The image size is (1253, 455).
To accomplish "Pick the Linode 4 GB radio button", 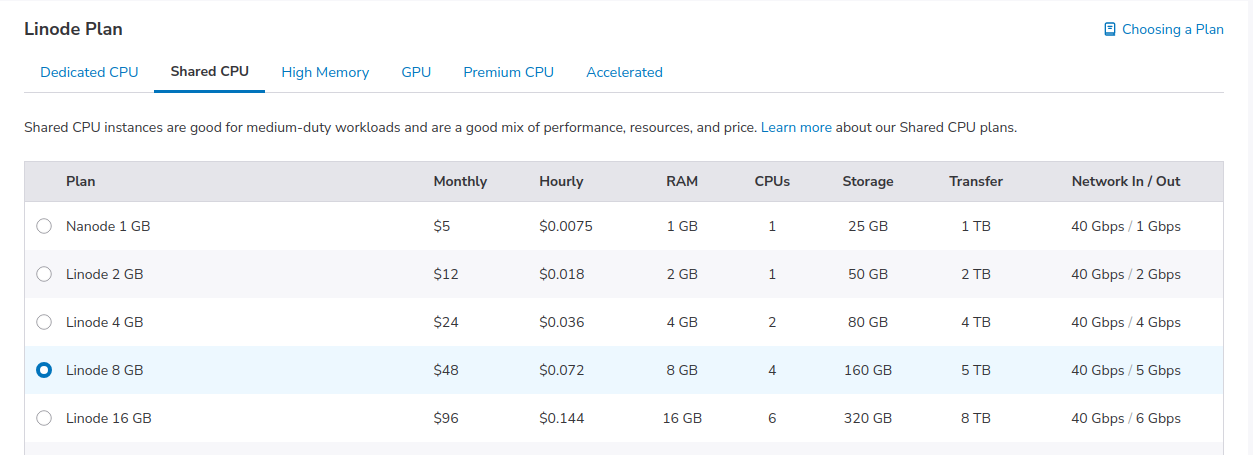I will click(x=44, y=322).
